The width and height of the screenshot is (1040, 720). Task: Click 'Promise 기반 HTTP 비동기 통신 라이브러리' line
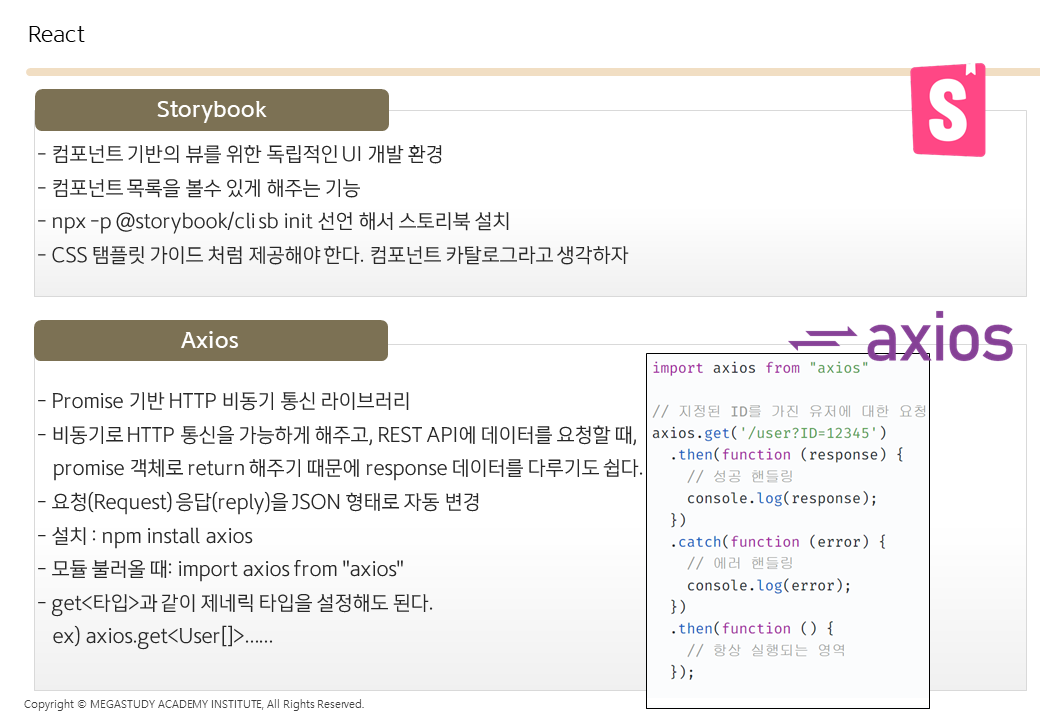point(224,401)
